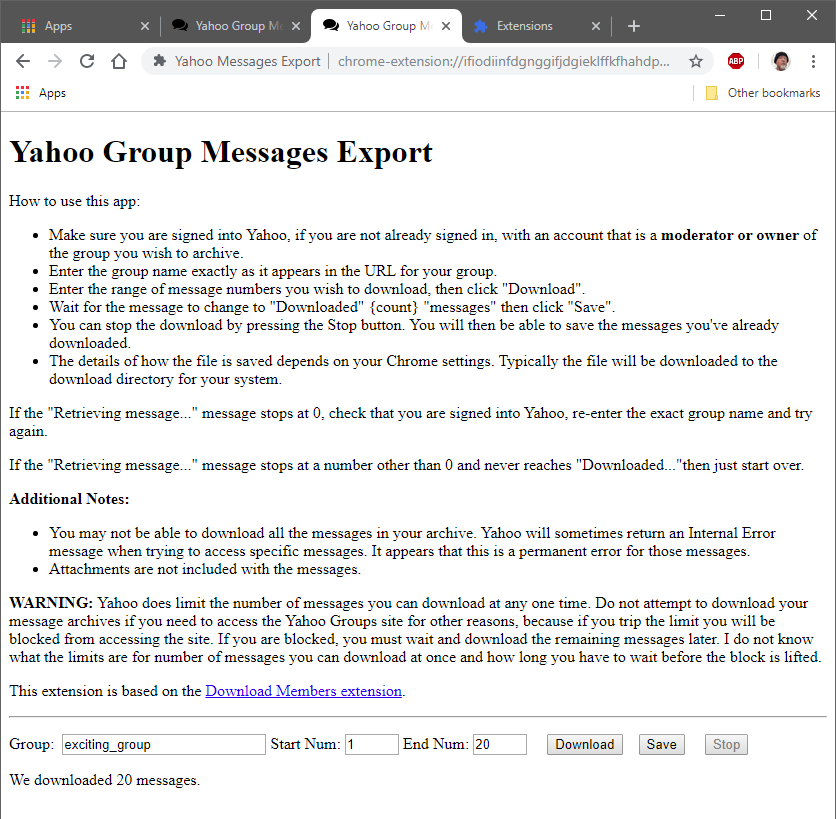Click the 'moderator or owner' bold text
This screenshot has height=819, width=836.
tap(730, 235)
